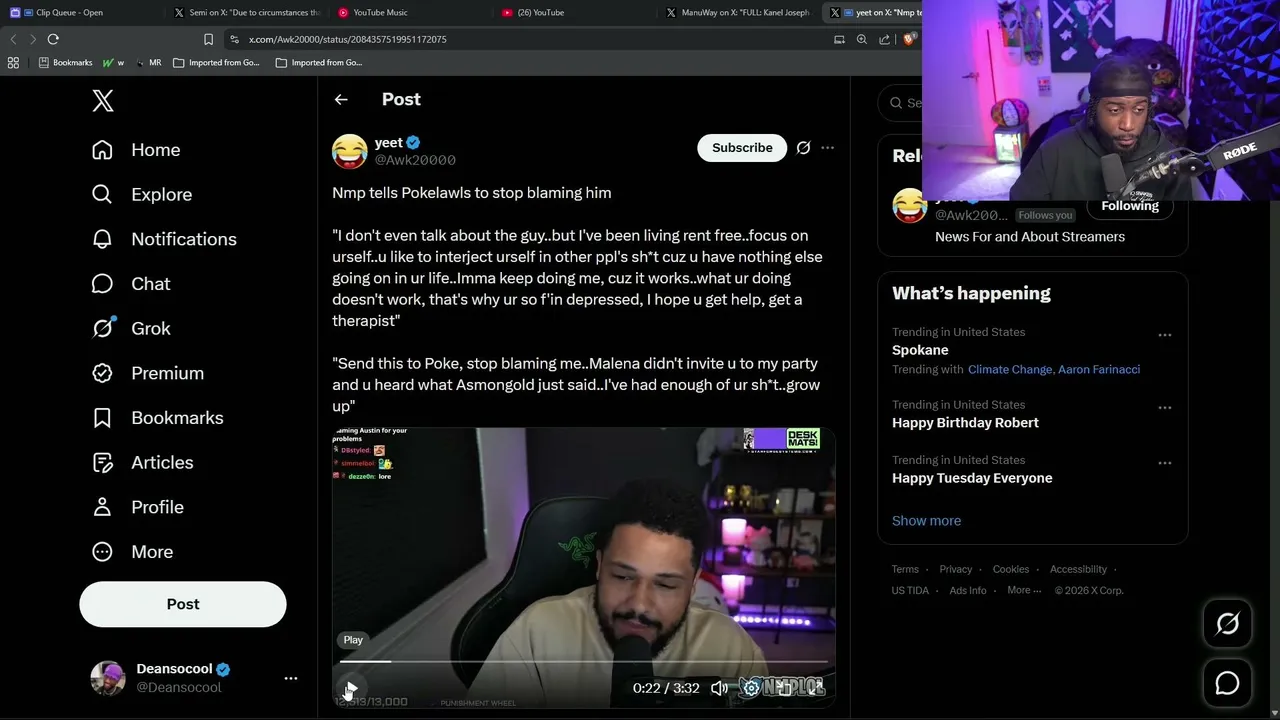Mute the video volume
Viewport: 1280px width, 720px height.
point(719,688)
